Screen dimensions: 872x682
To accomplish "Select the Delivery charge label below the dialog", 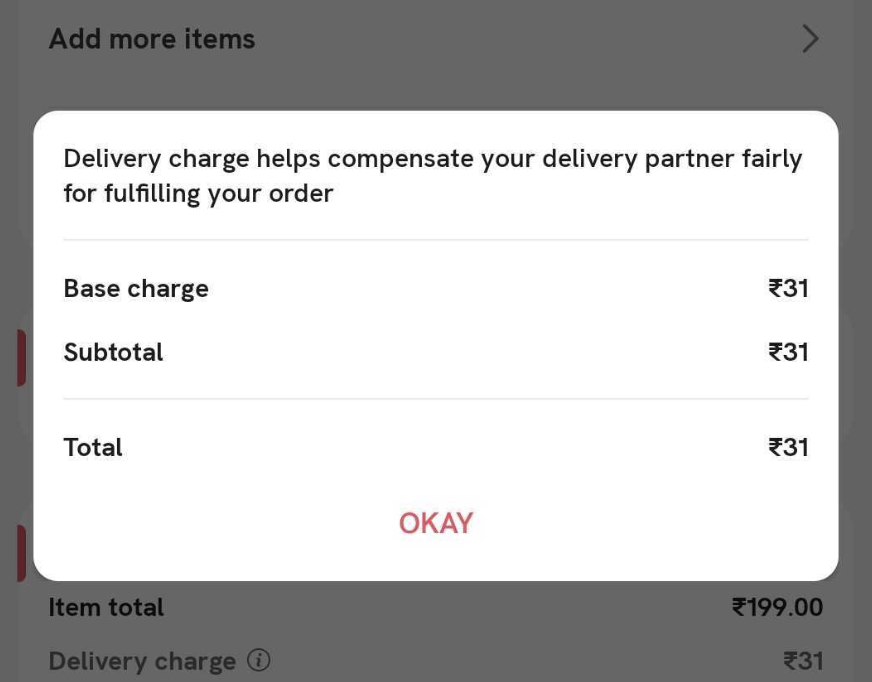I will click(142, 661).
